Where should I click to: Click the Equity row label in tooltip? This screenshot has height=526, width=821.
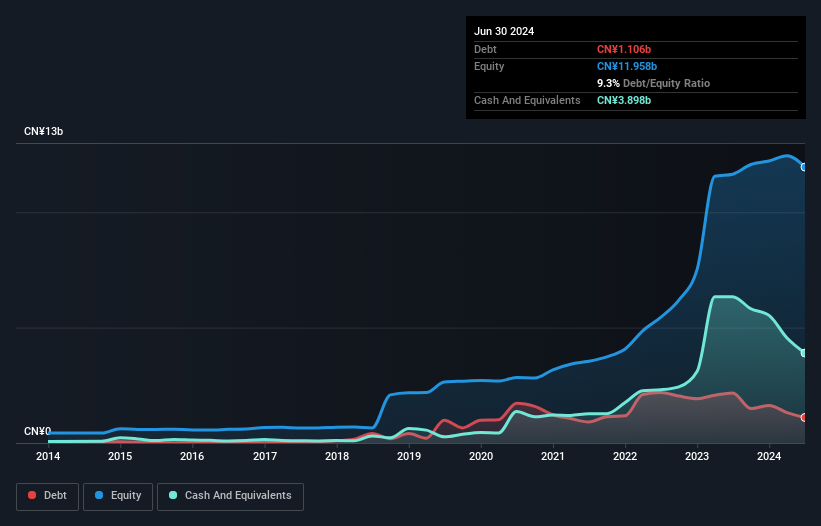coord(489,66)
